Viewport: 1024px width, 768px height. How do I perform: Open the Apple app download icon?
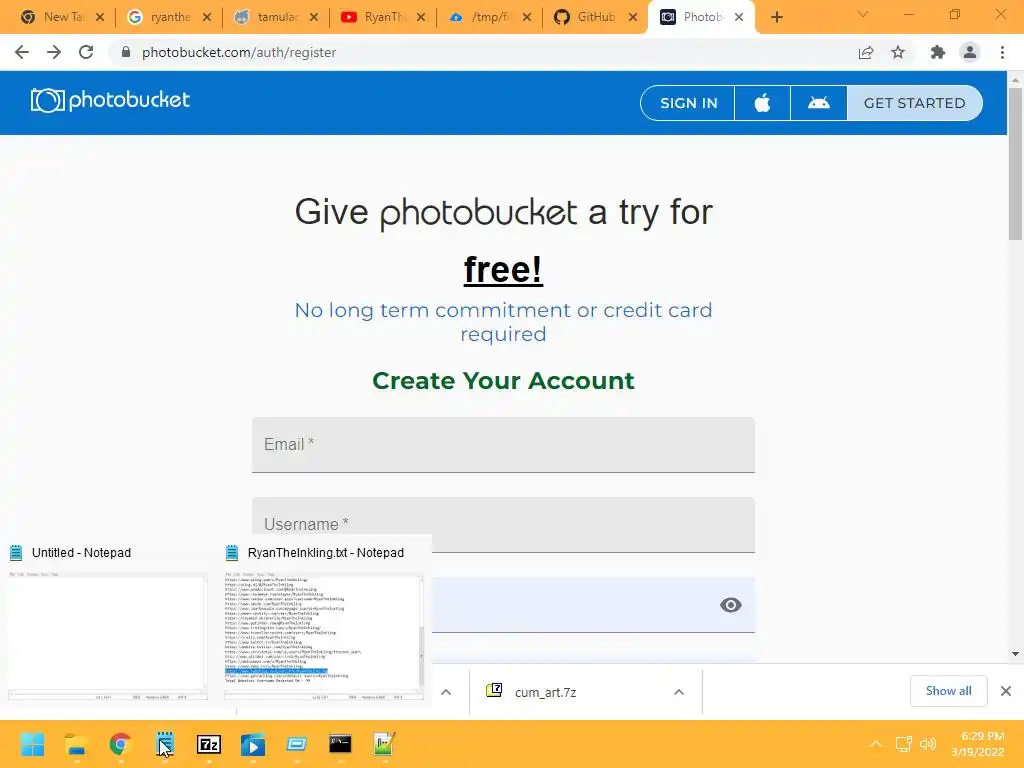pyautogui.click(x=762, y=103)
